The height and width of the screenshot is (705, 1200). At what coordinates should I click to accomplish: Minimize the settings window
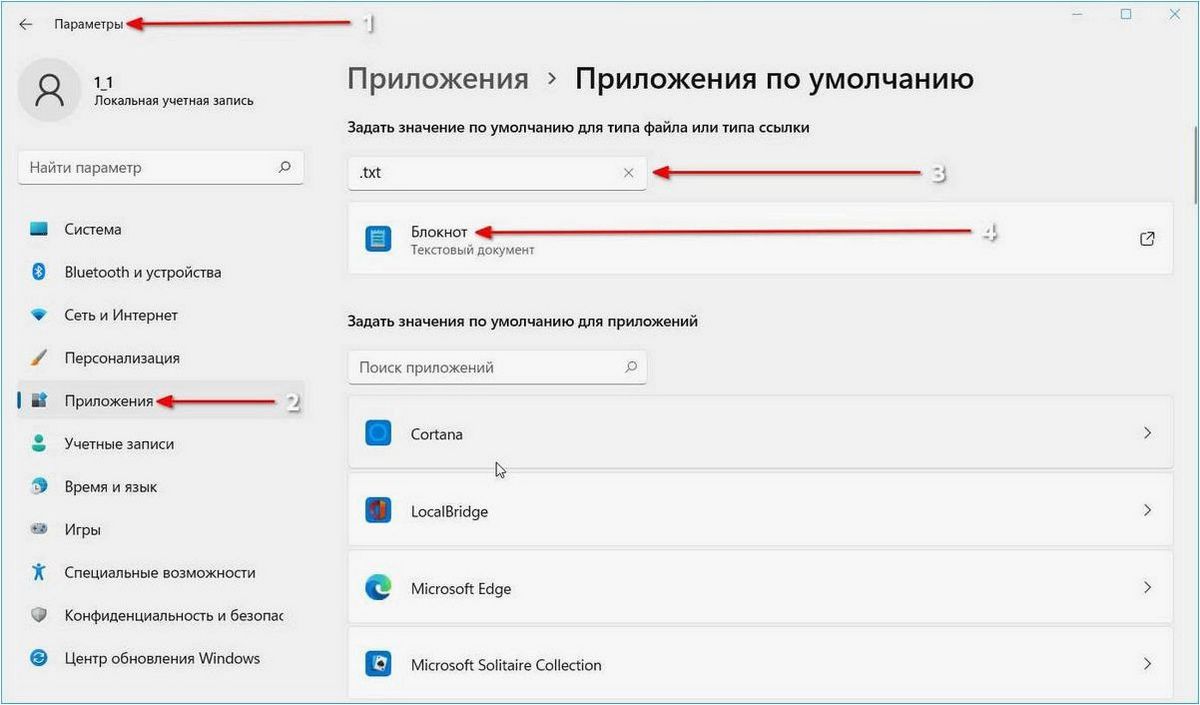click(1076, 14)
